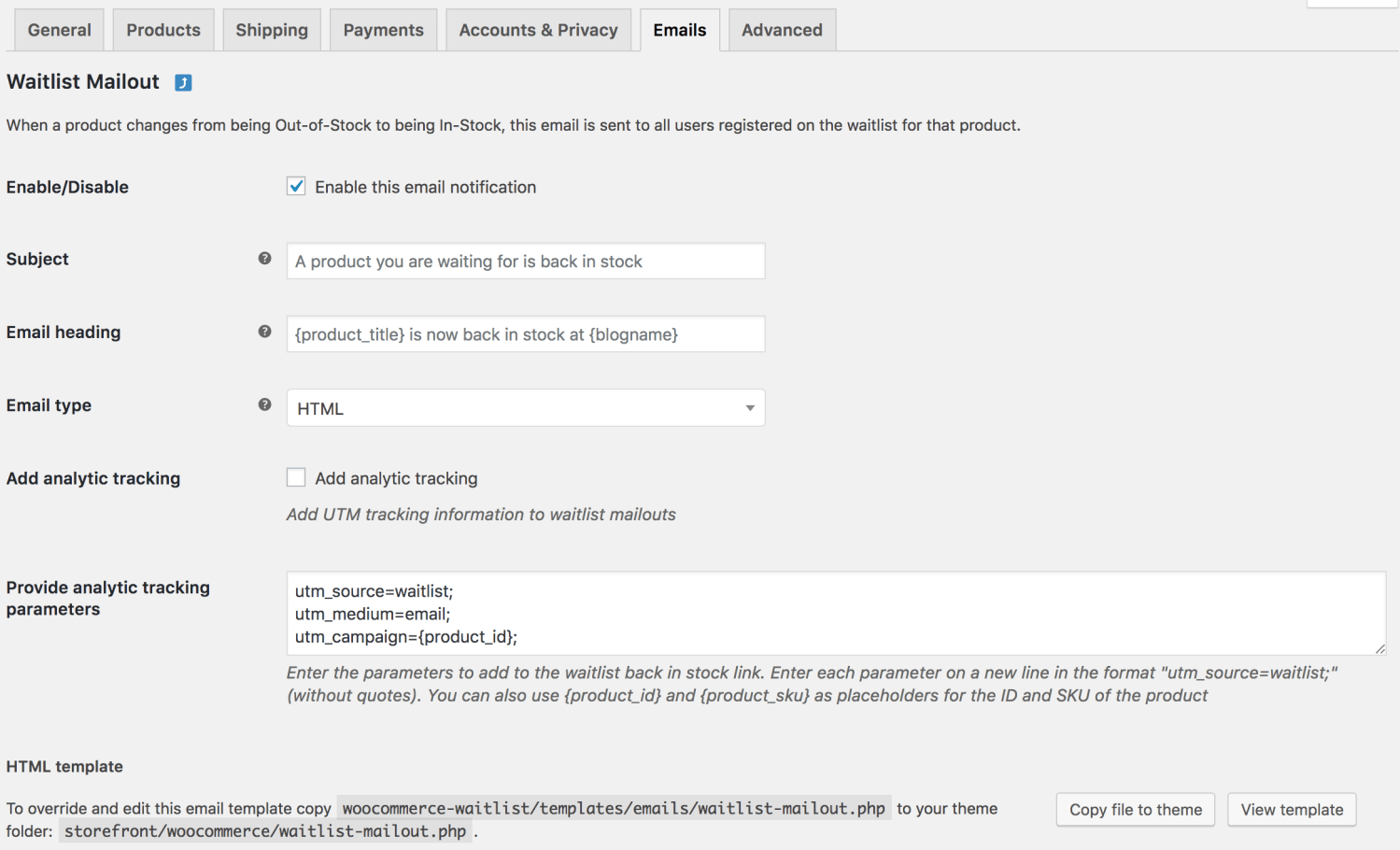1400x850 pixels.
Task: Go to the Accounts & Privacy tab
Action: (538, 29)
